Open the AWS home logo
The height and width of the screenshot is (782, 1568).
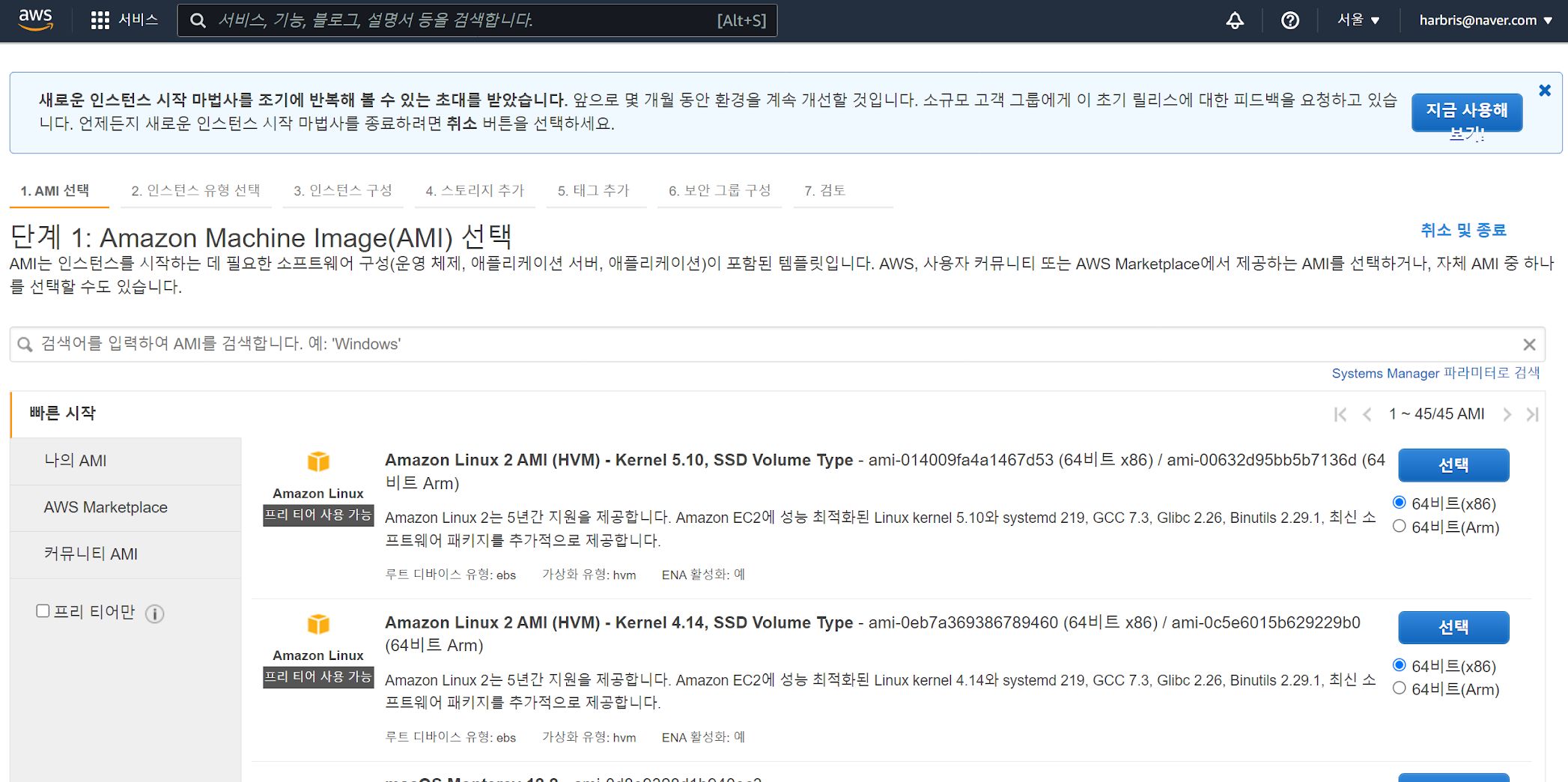pyautogui.click(x=35, y=19)
